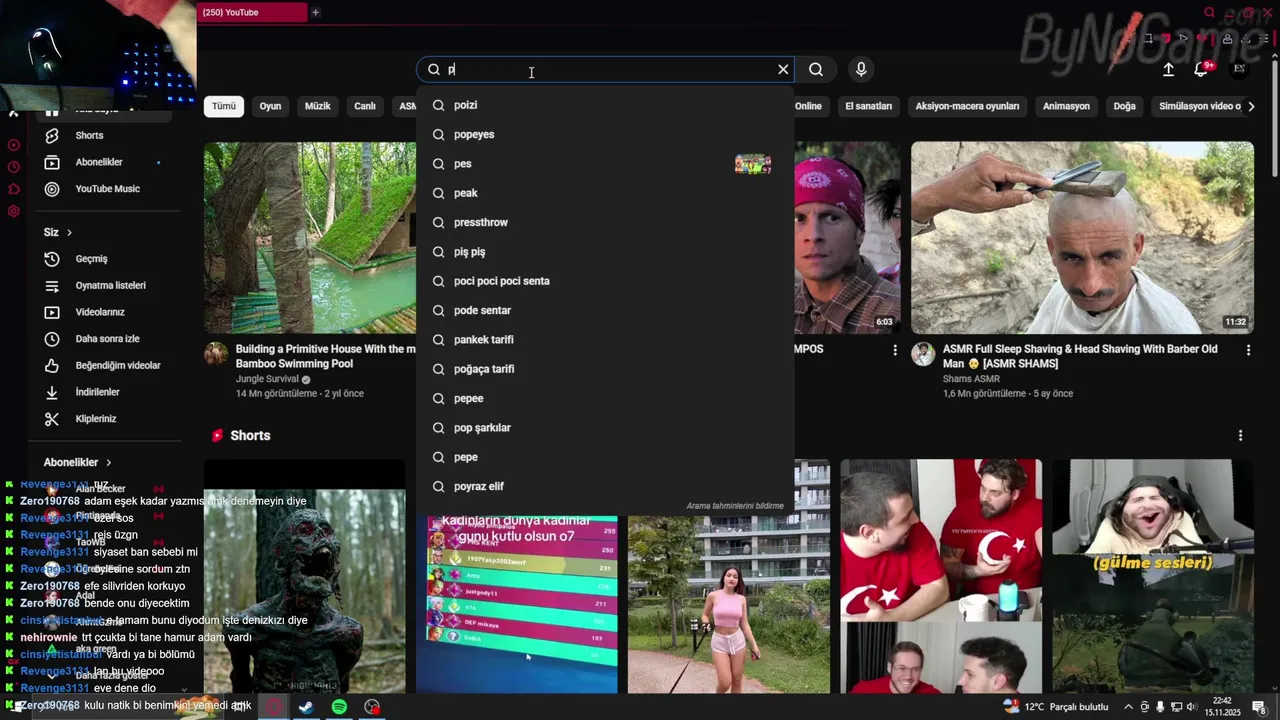
Task: Open Building a Primitive House video title
Action: click(x=325, y=356)
